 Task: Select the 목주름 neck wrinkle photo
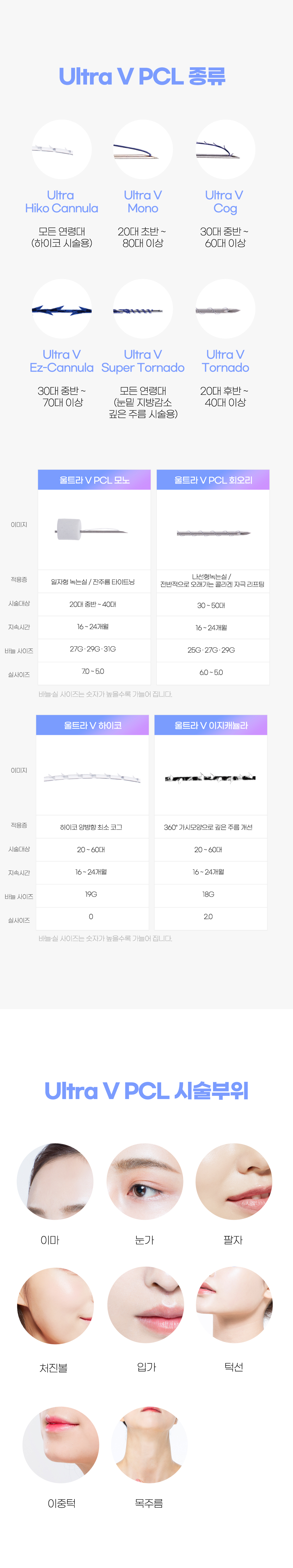(x=149, y=1445)
